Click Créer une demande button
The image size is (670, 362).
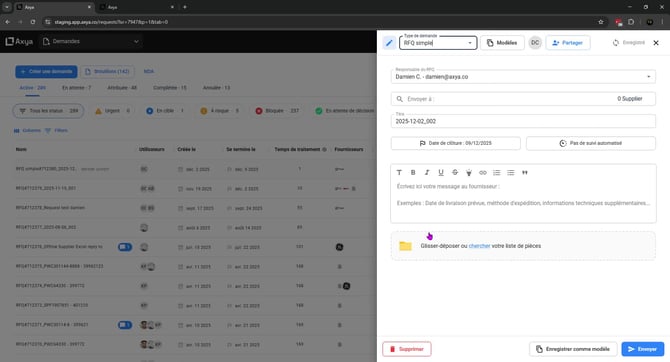[46, 71]
